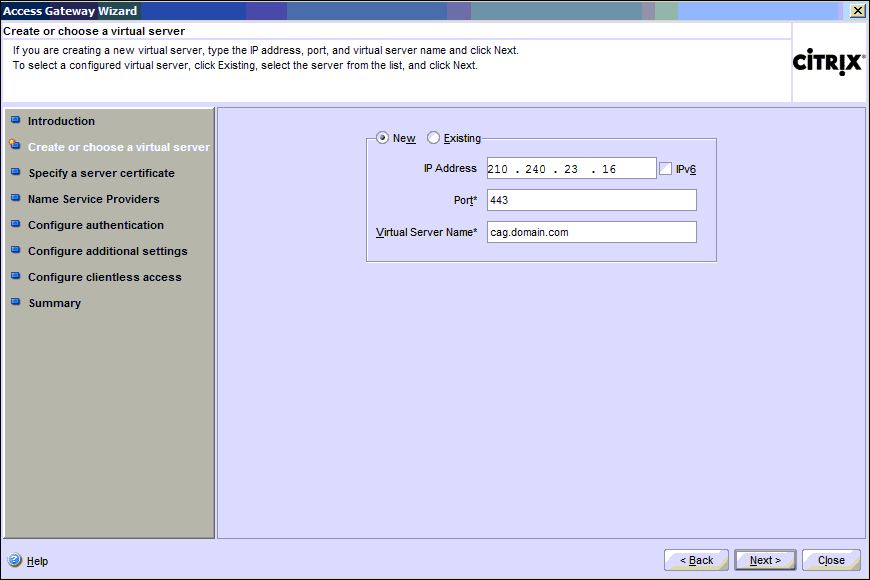Click the icon beside Summary step
This screenshot has width=870, height=580.
(15, 302)
